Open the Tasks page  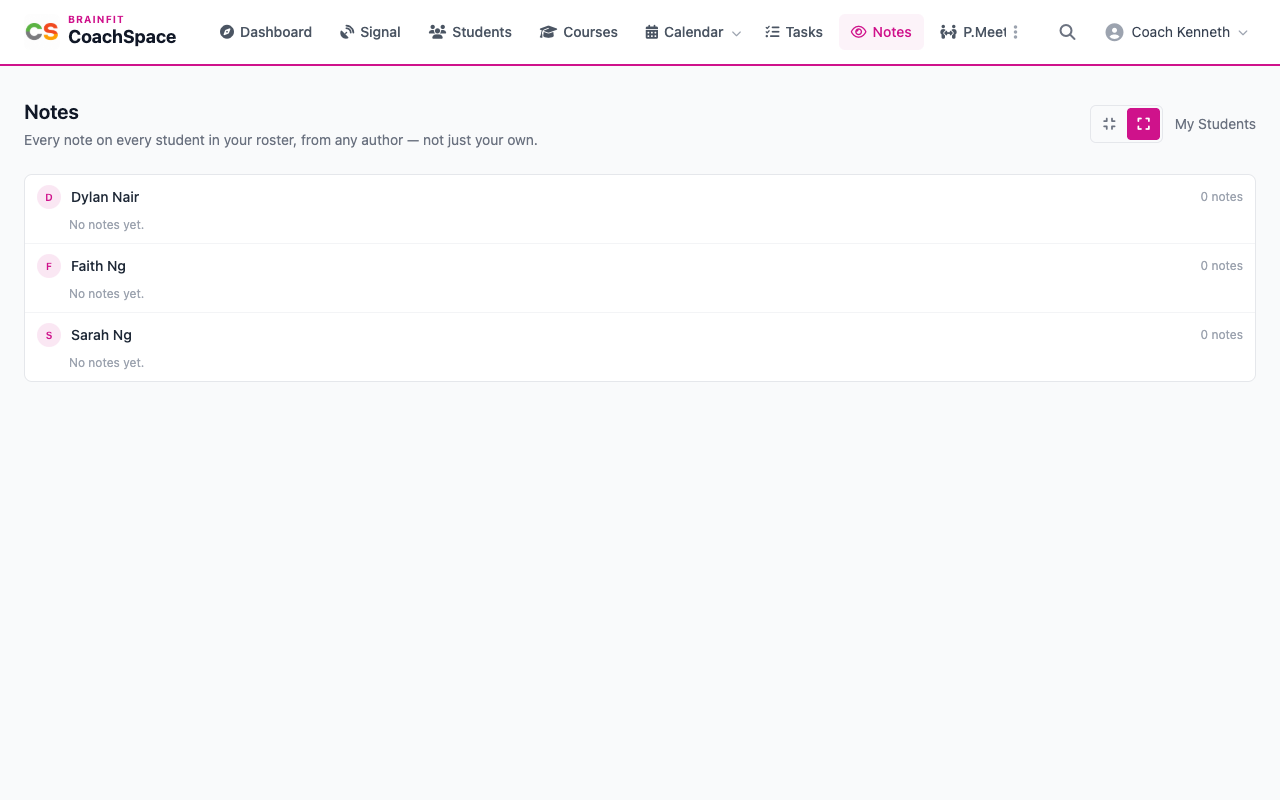(794, 32)
